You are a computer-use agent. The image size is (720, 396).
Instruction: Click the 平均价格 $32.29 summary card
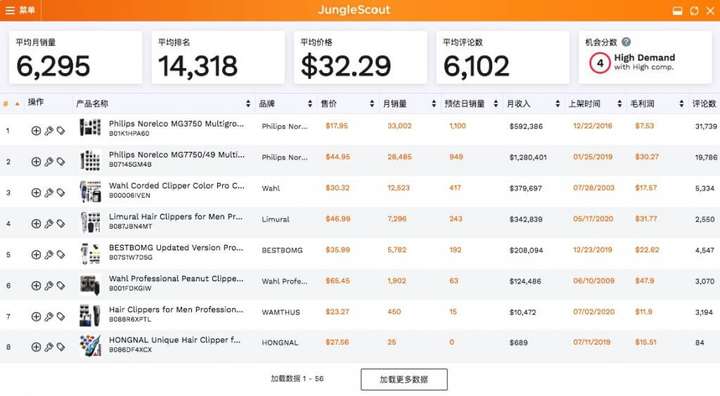(x=360, y=57)
